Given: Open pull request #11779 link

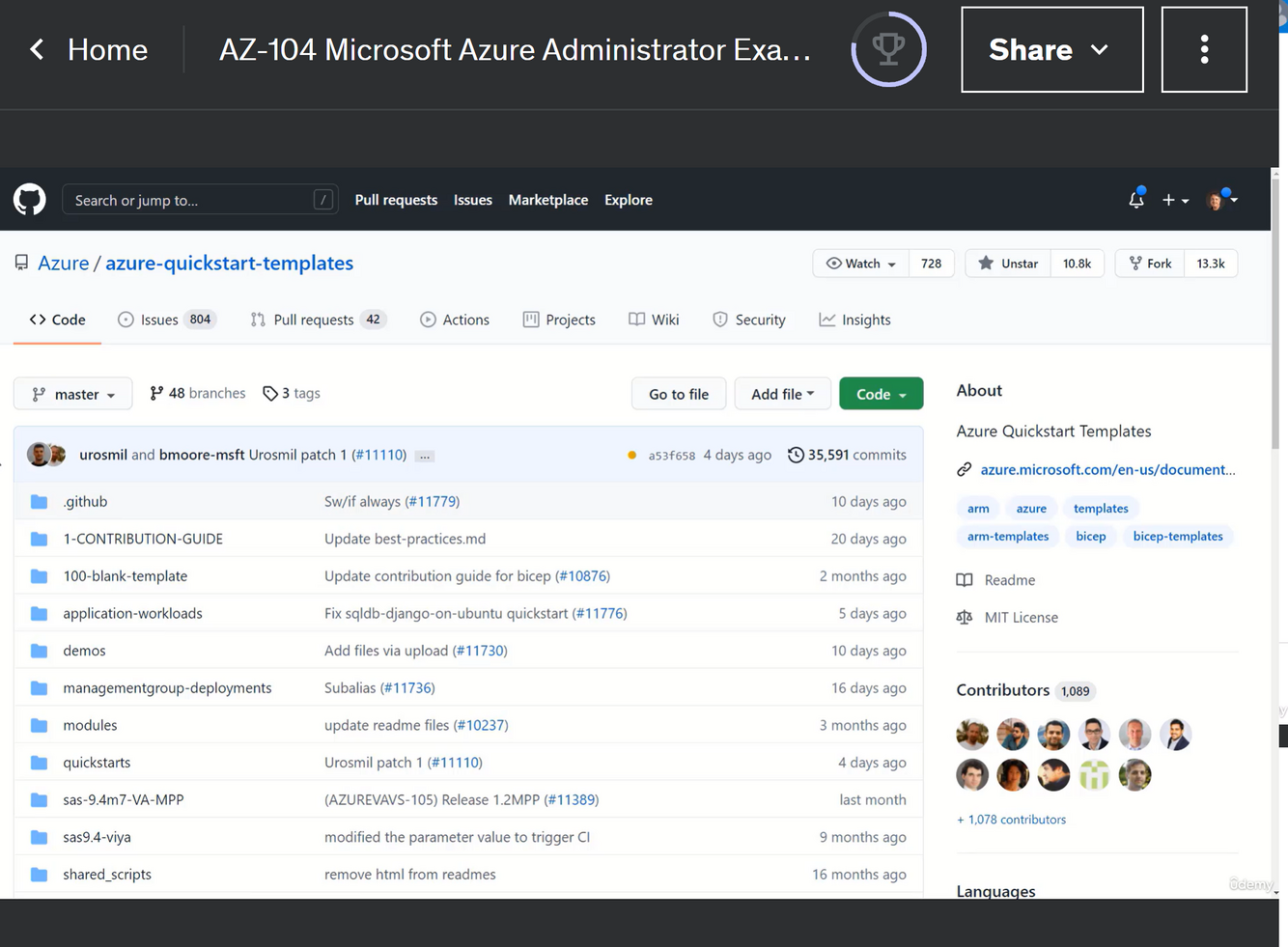Looking at the screenshot, I should pyautogui.click(x=432, y=501).
